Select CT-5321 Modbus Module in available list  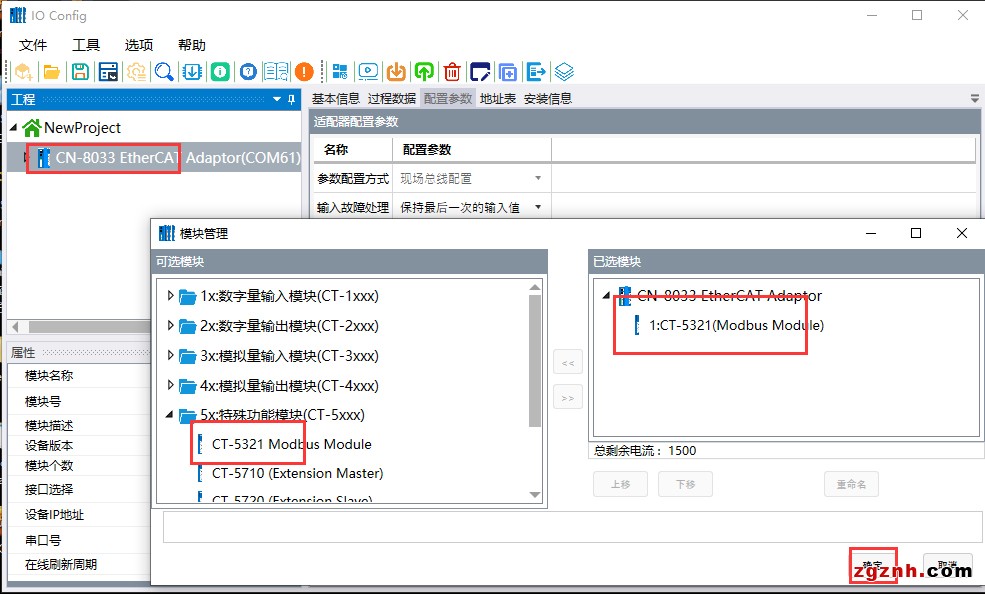click(x=291, y=444)
